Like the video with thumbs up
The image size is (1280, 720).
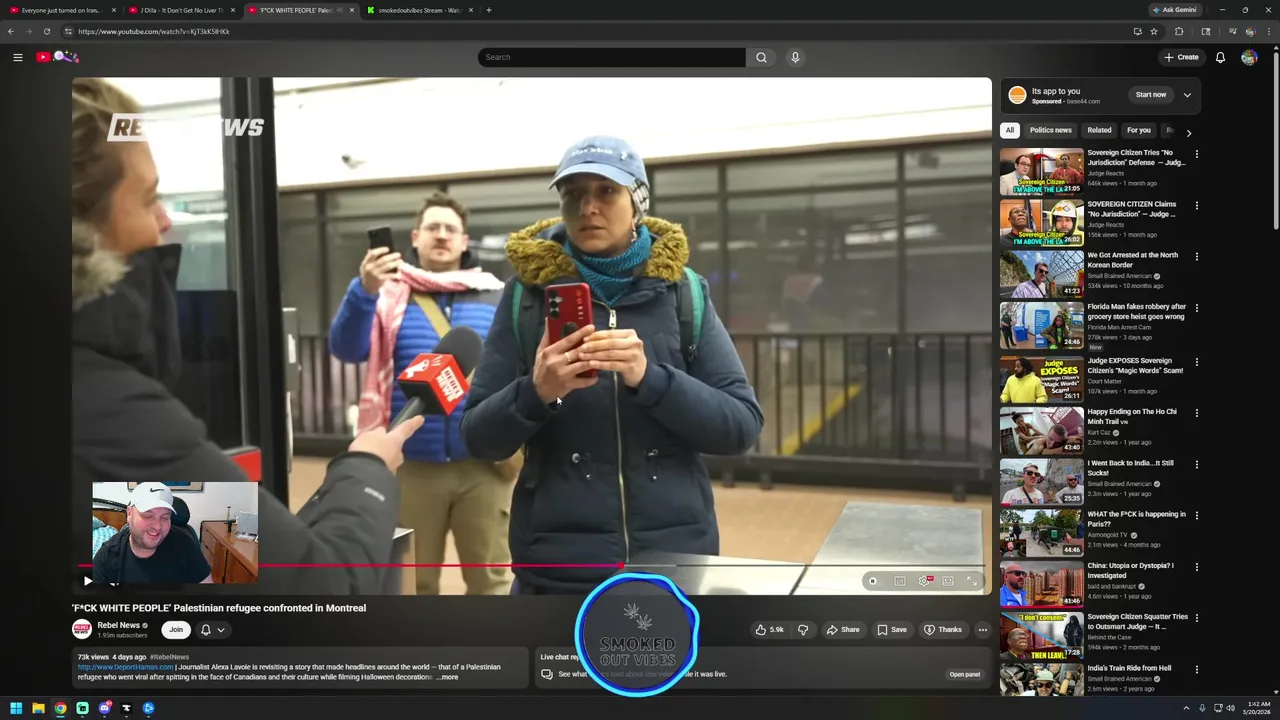pyautogui.click(x=769, y=630)
